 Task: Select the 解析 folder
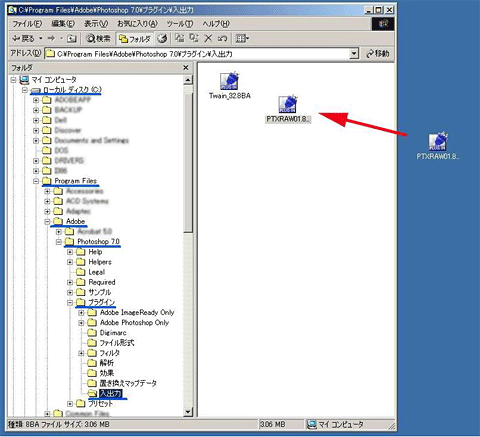click(107, 363)
